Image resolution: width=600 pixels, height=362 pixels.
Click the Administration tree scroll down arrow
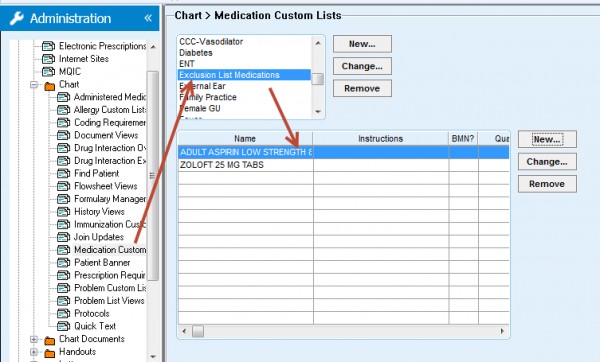pyautogui.click(x=153, y=357)
